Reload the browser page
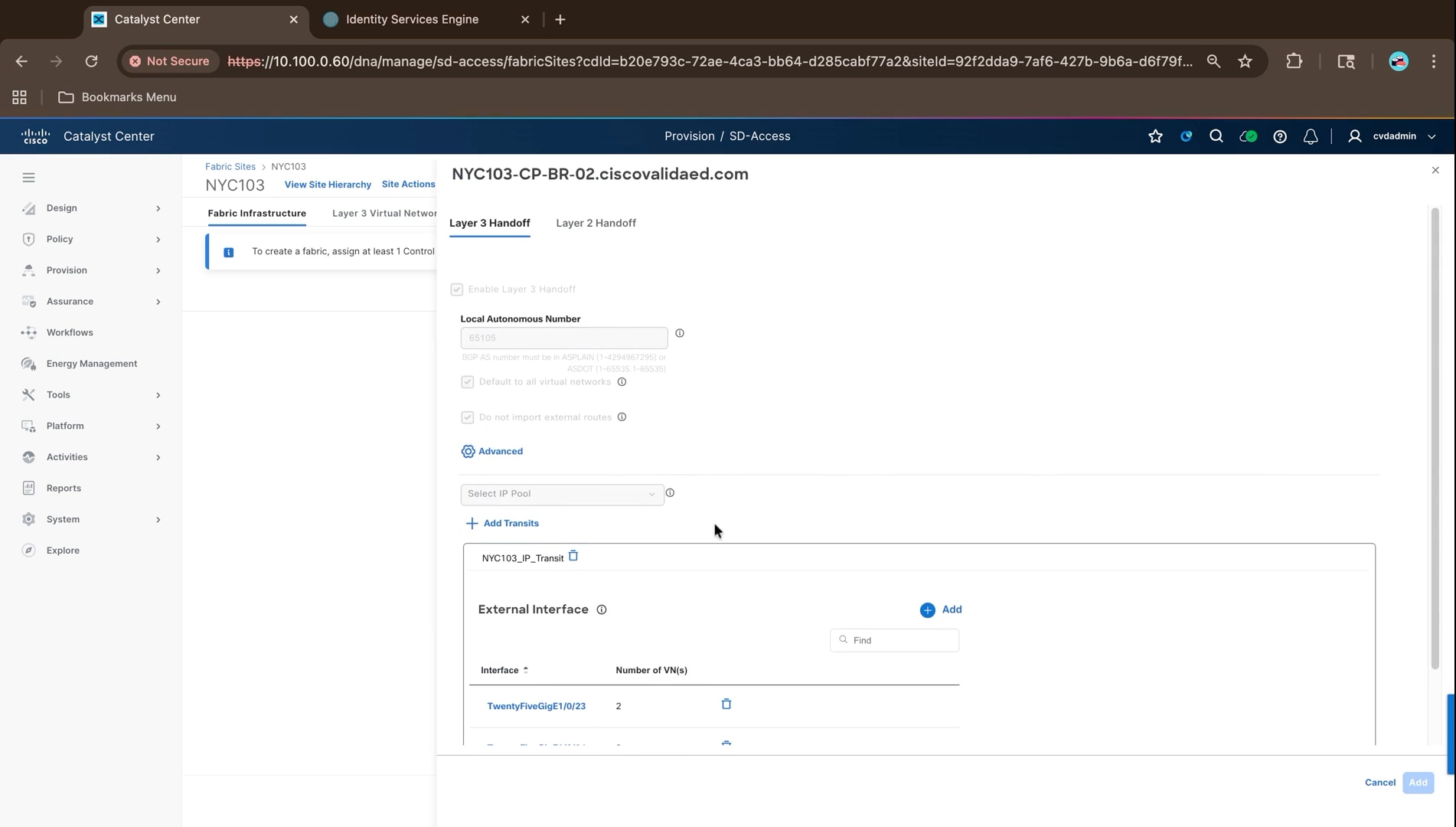Screen dimensions: 1456x827 click(x=91, y=61)
